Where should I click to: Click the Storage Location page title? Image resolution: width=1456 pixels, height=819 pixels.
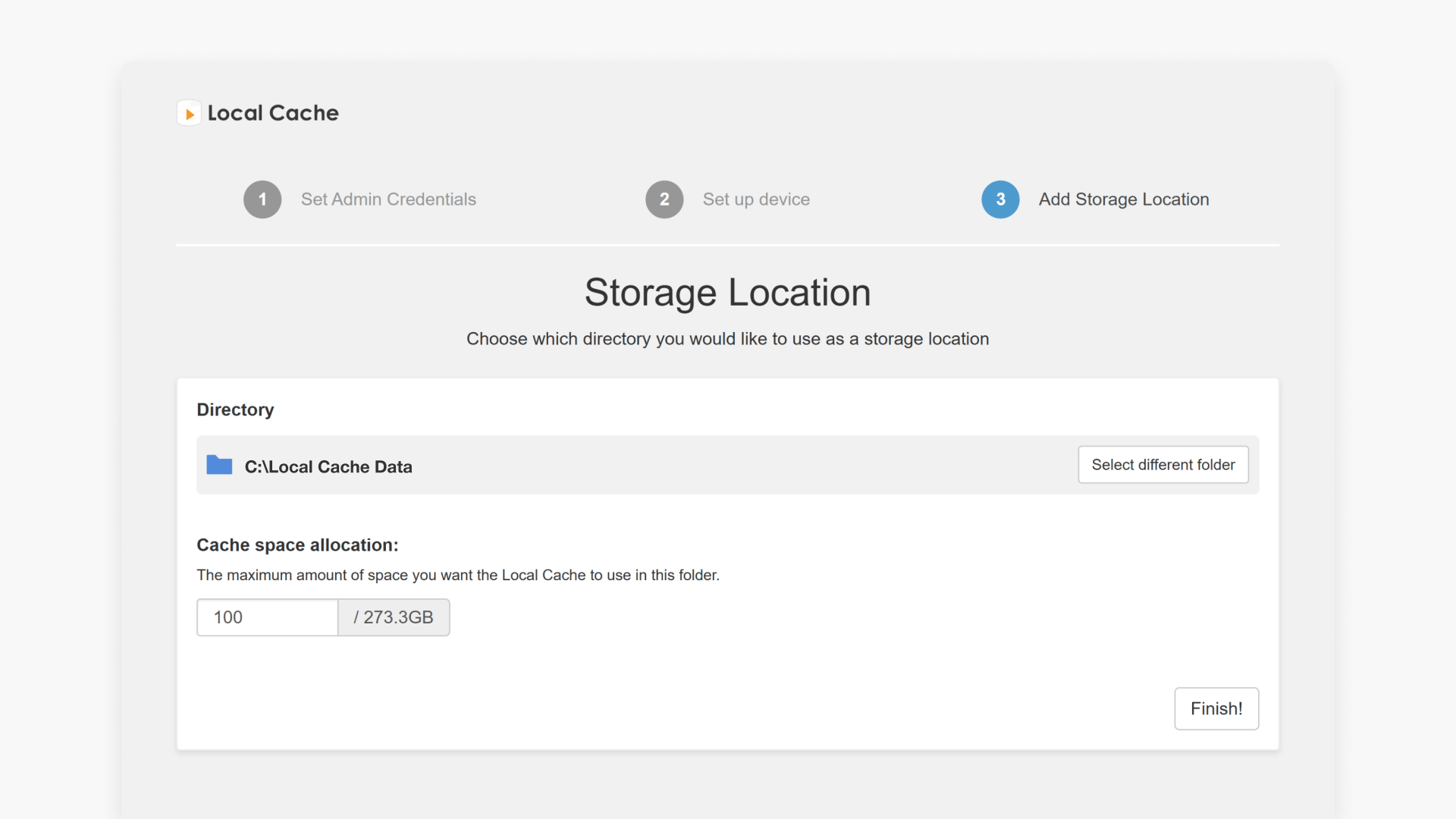[726, 292]
